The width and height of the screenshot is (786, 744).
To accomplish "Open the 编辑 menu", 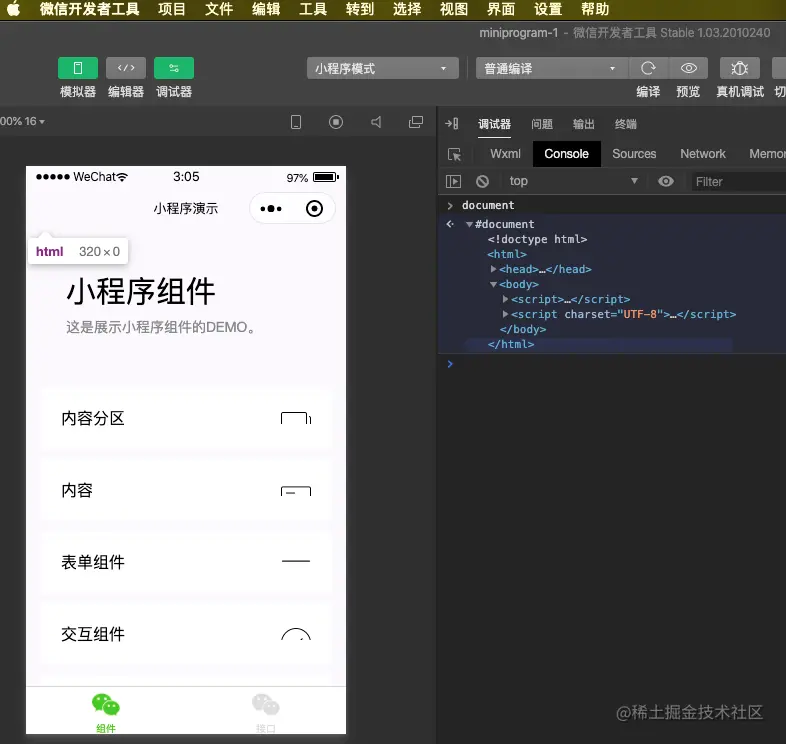I will (266, 9).
